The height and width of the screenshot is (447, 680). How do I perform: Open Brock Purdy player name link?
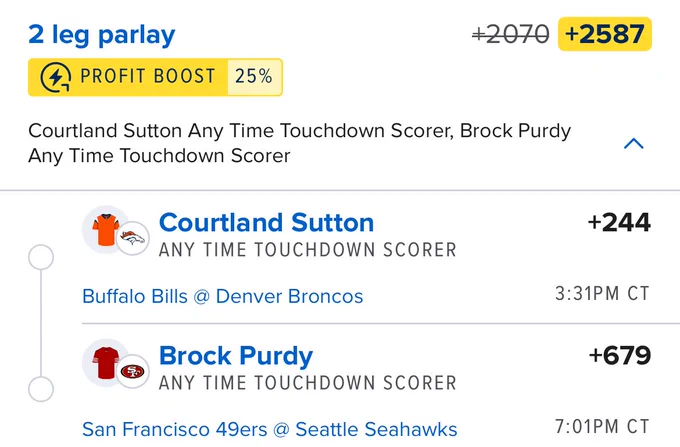pos(236,356)
